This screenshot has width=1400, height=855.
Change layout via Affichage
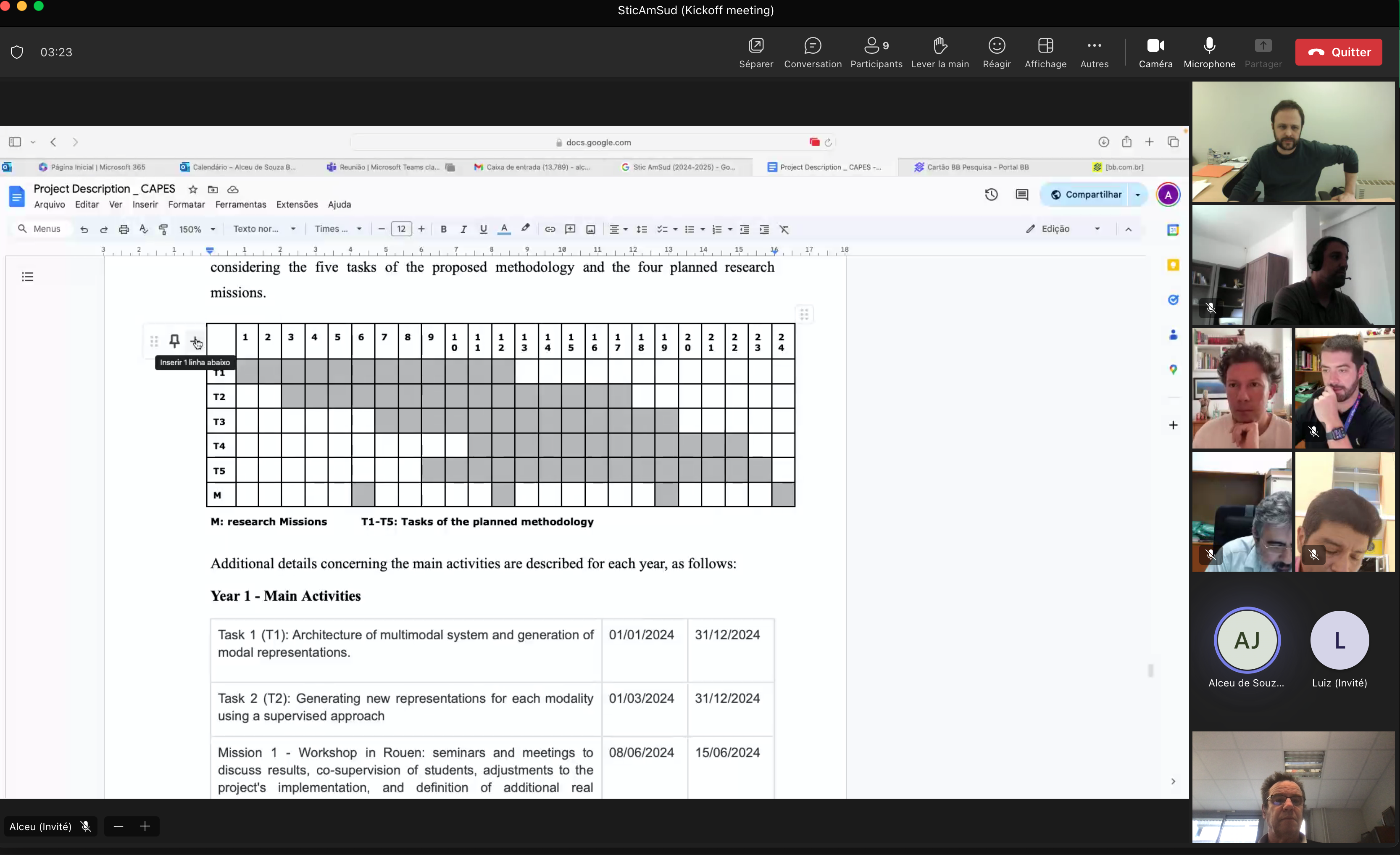click(1045, 52)
